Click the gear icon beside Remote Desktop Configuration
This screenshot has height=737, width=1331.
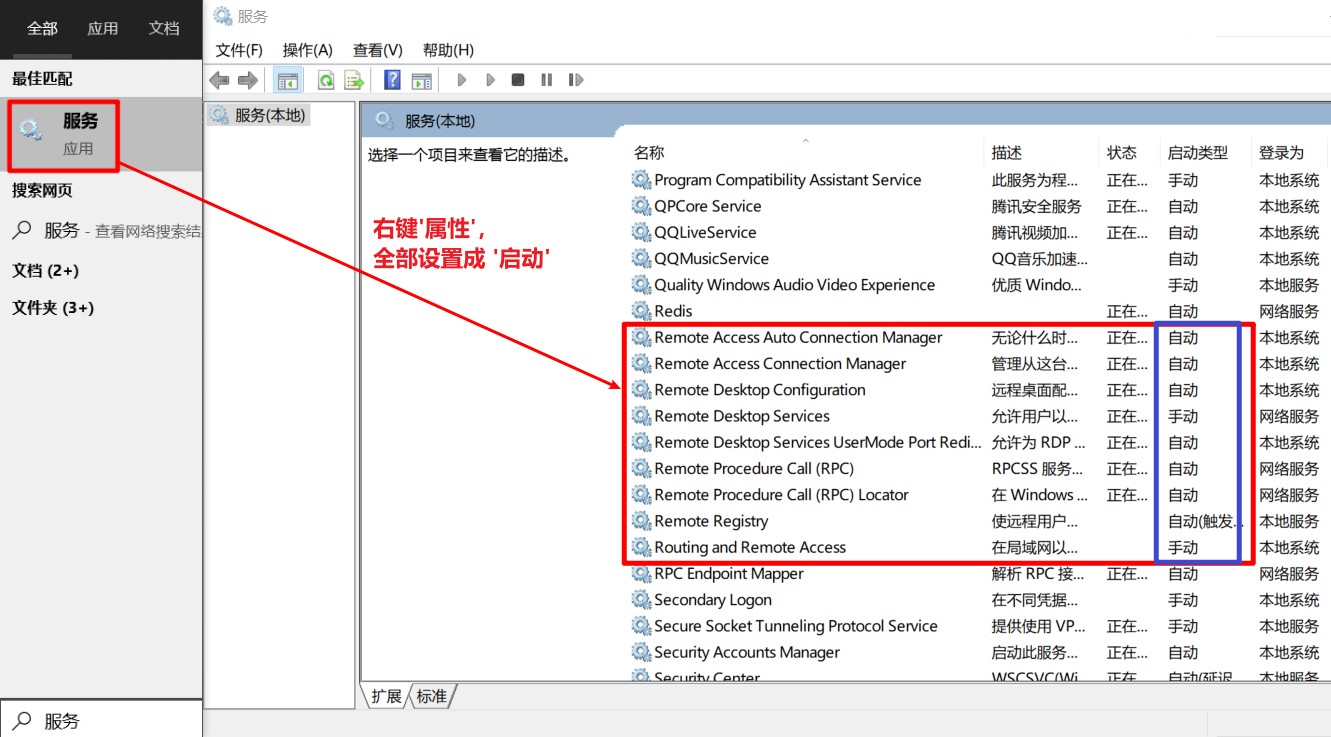point(641,390)
